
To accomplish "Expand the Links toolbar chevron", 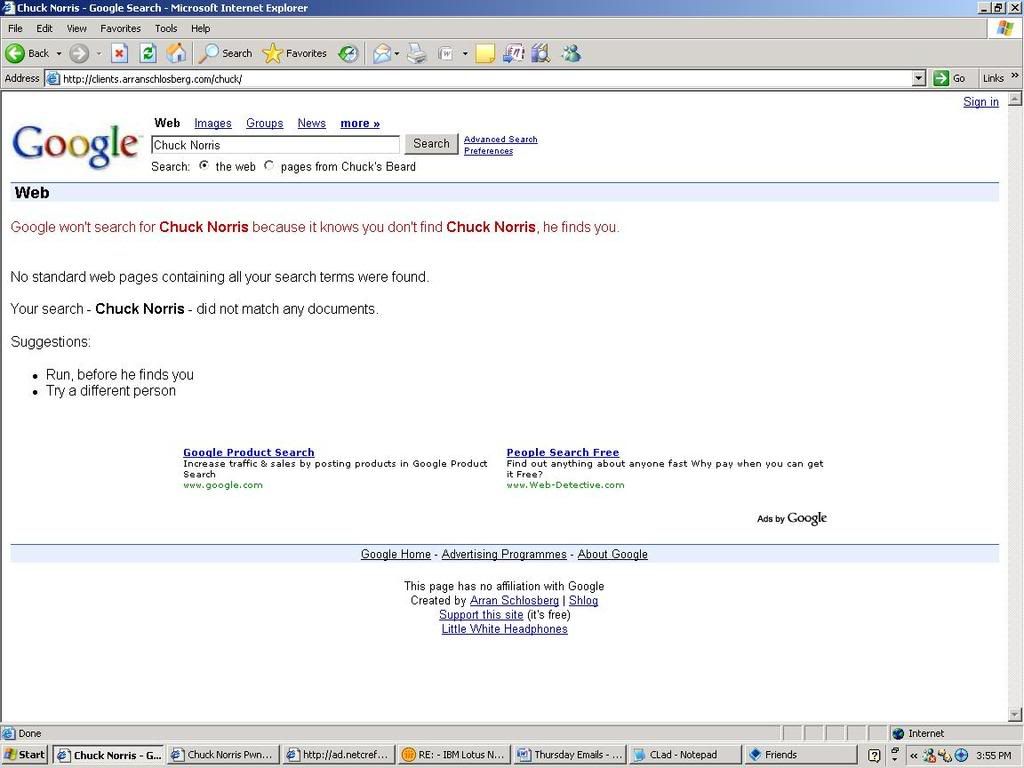I will [1015, 76].
